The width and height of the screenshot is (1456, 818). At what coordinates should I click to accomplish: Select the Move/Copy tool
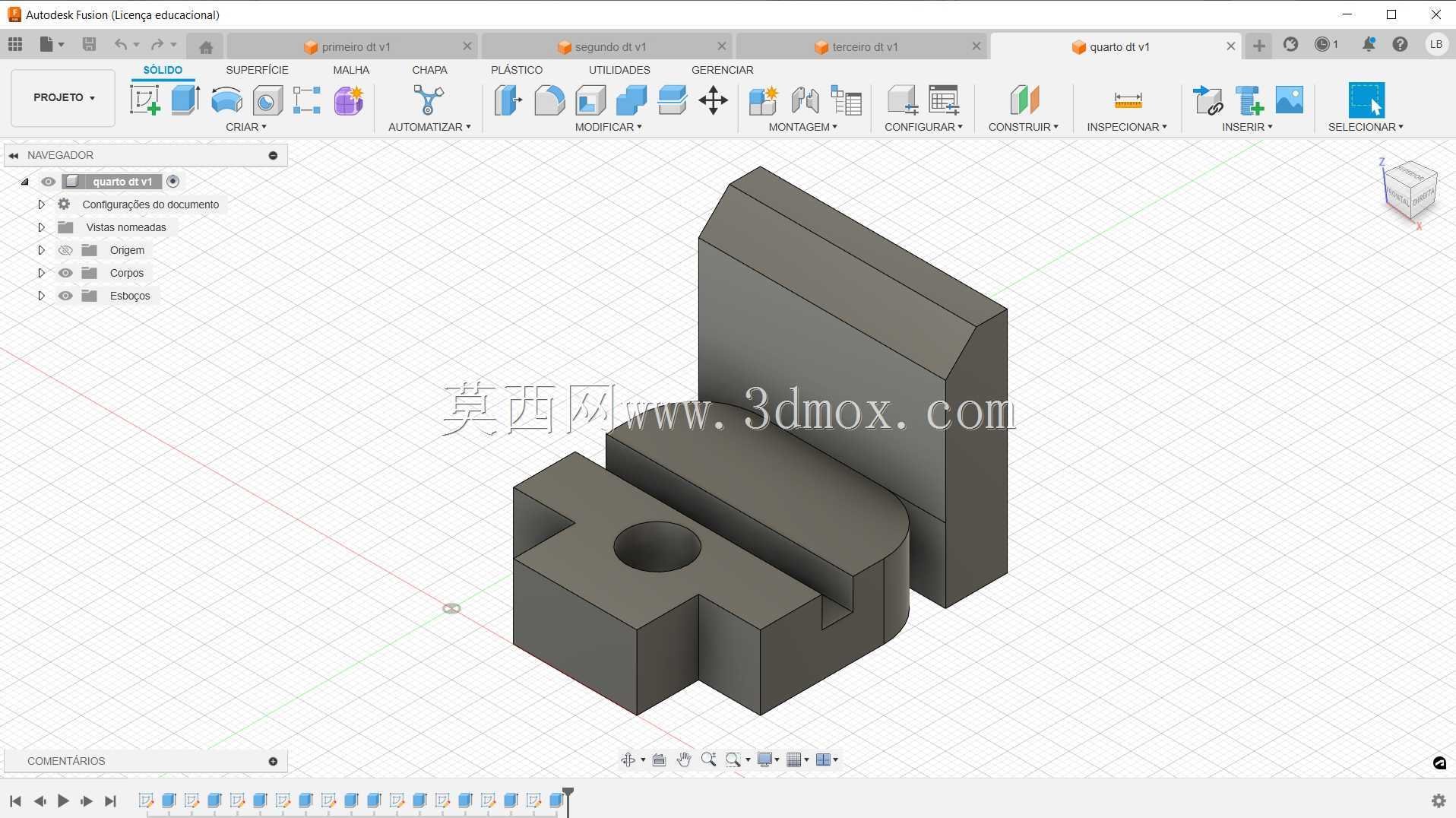tap(714, 100)
